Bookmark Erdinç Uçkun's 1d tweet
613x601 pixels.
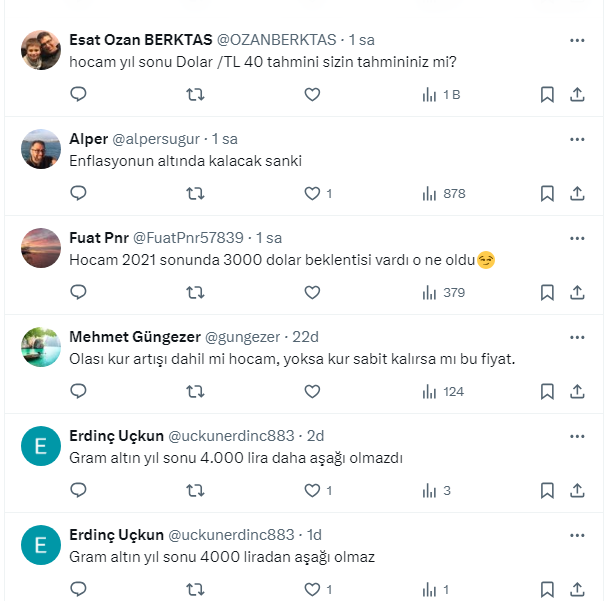547,590
